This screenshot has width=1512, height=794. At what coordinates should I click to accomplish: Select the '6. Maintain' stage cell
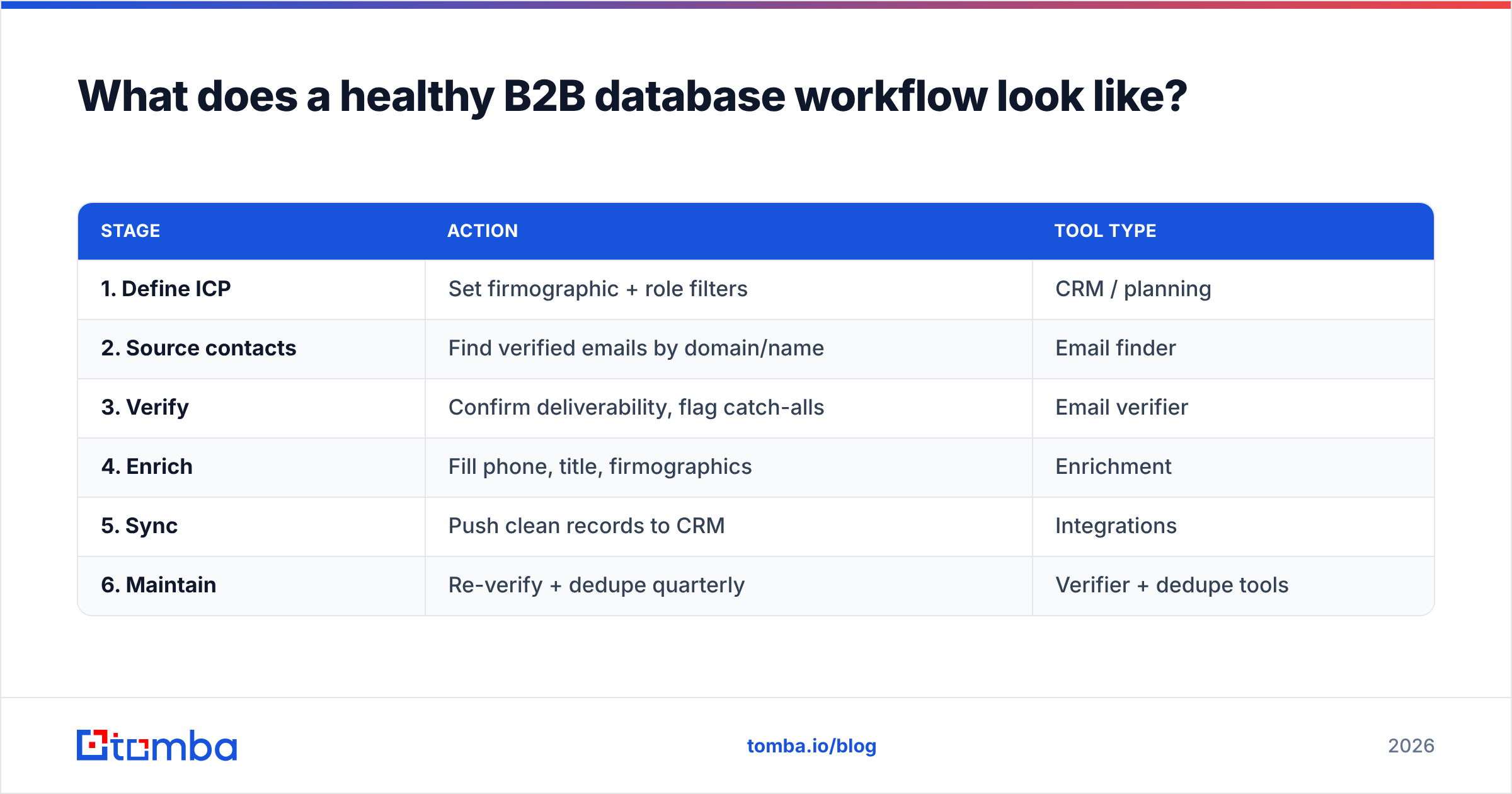[x=251, y=585]
